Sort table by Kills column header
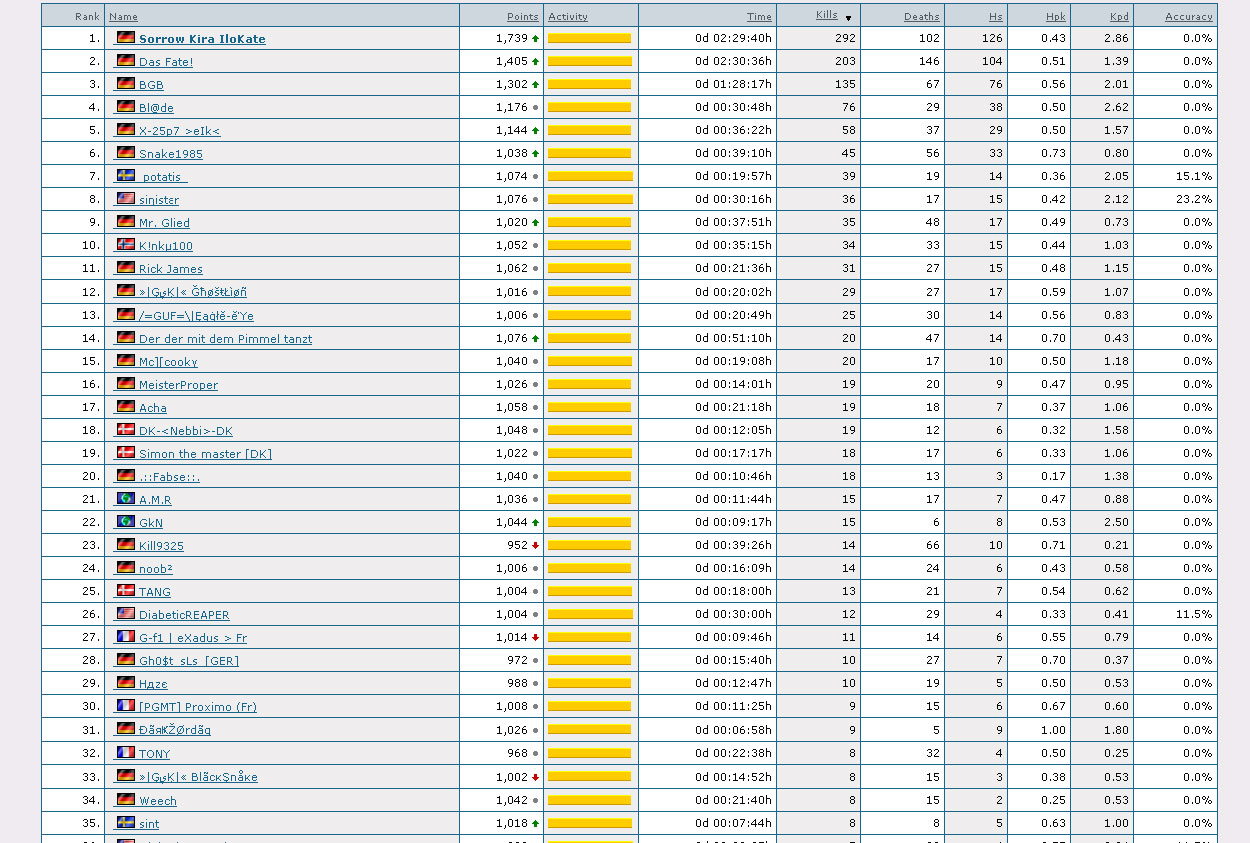This screenshot has width=1250, height=843. pos(825,15)
